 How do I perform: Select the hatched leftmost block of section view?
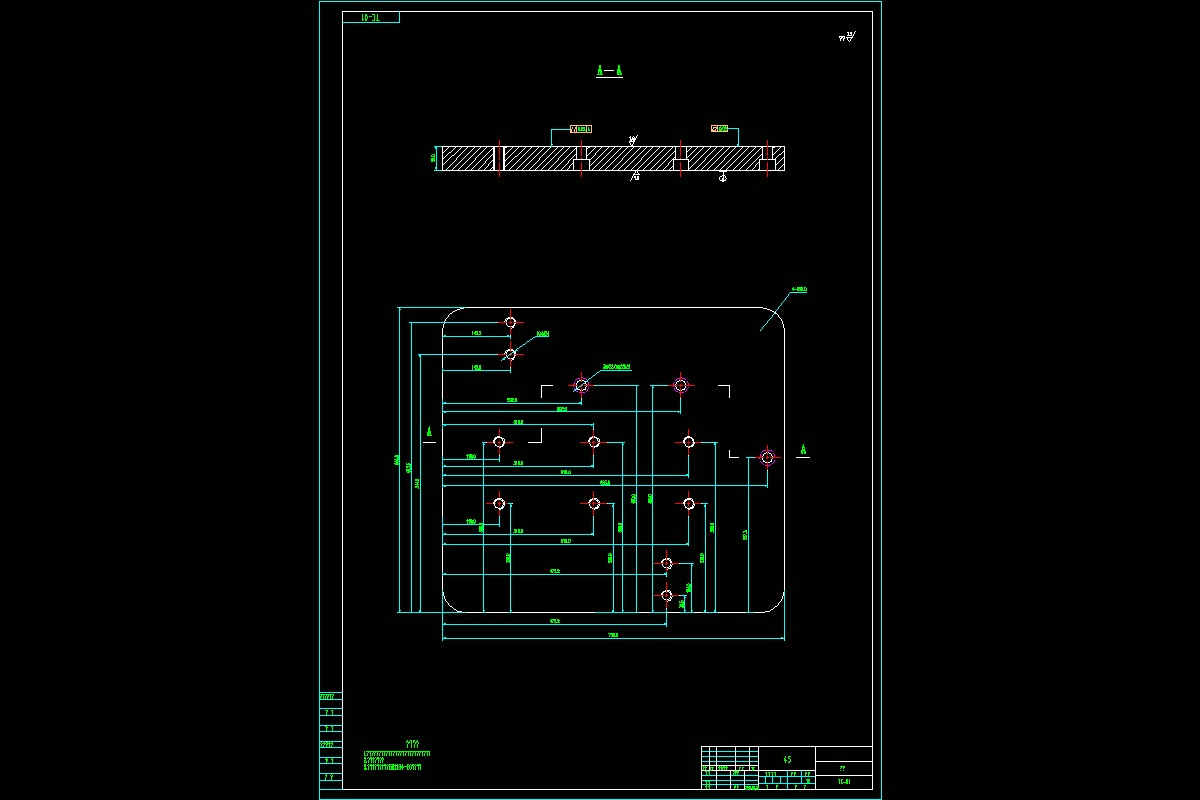468,158
